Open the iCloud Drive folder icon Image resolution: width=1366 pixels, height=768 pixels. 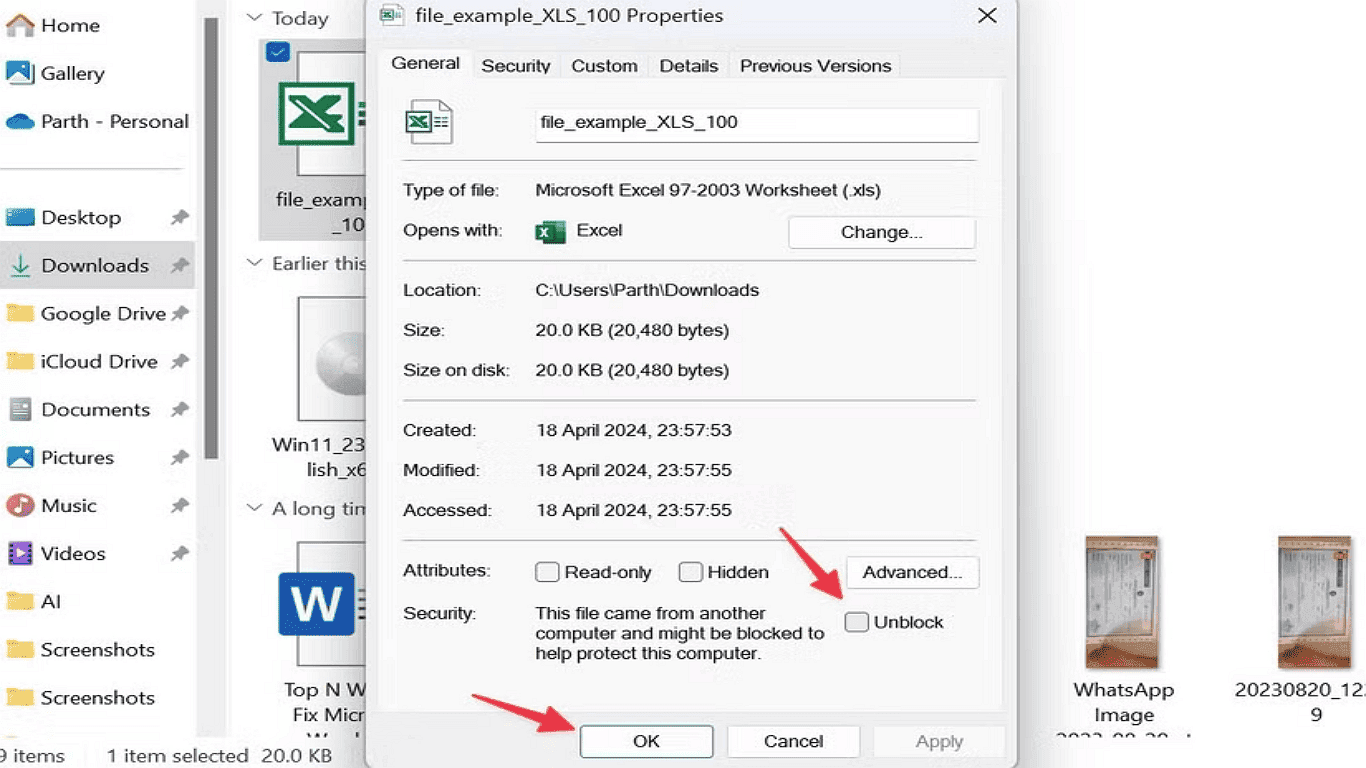pyautogui.click(x=20, y=361)
